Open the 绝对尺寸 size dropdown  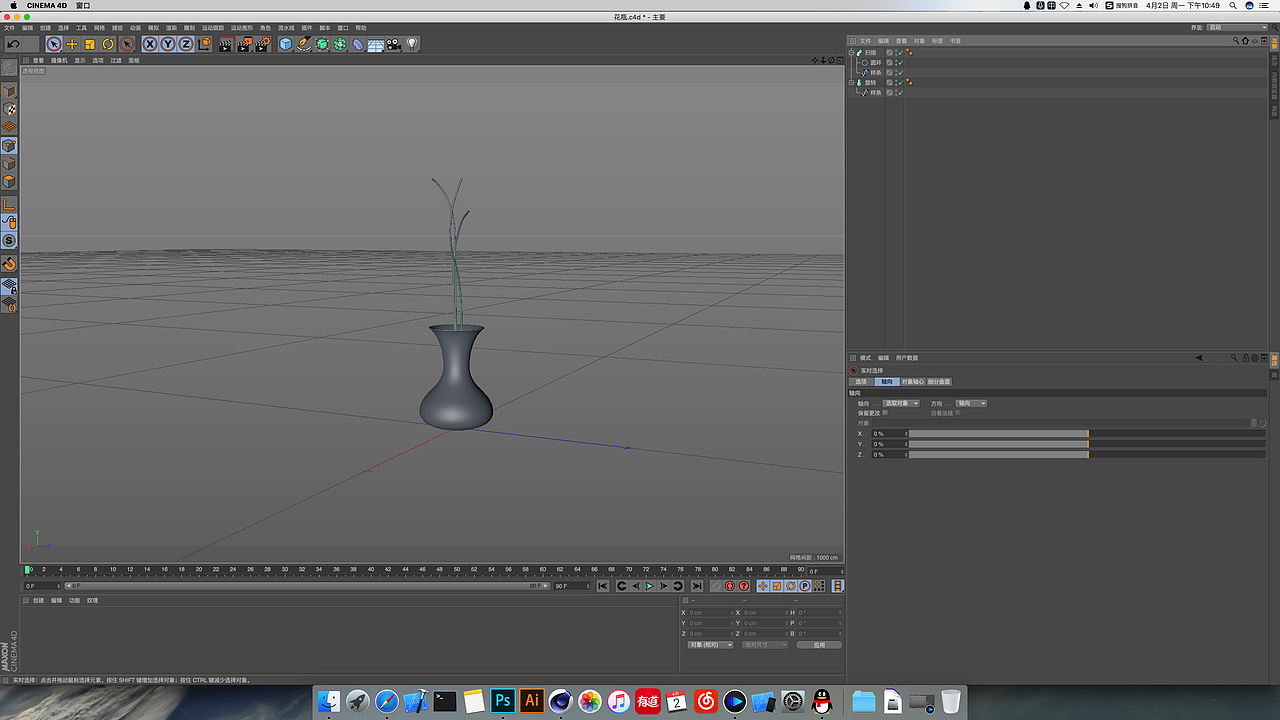[x=764, y=645]
